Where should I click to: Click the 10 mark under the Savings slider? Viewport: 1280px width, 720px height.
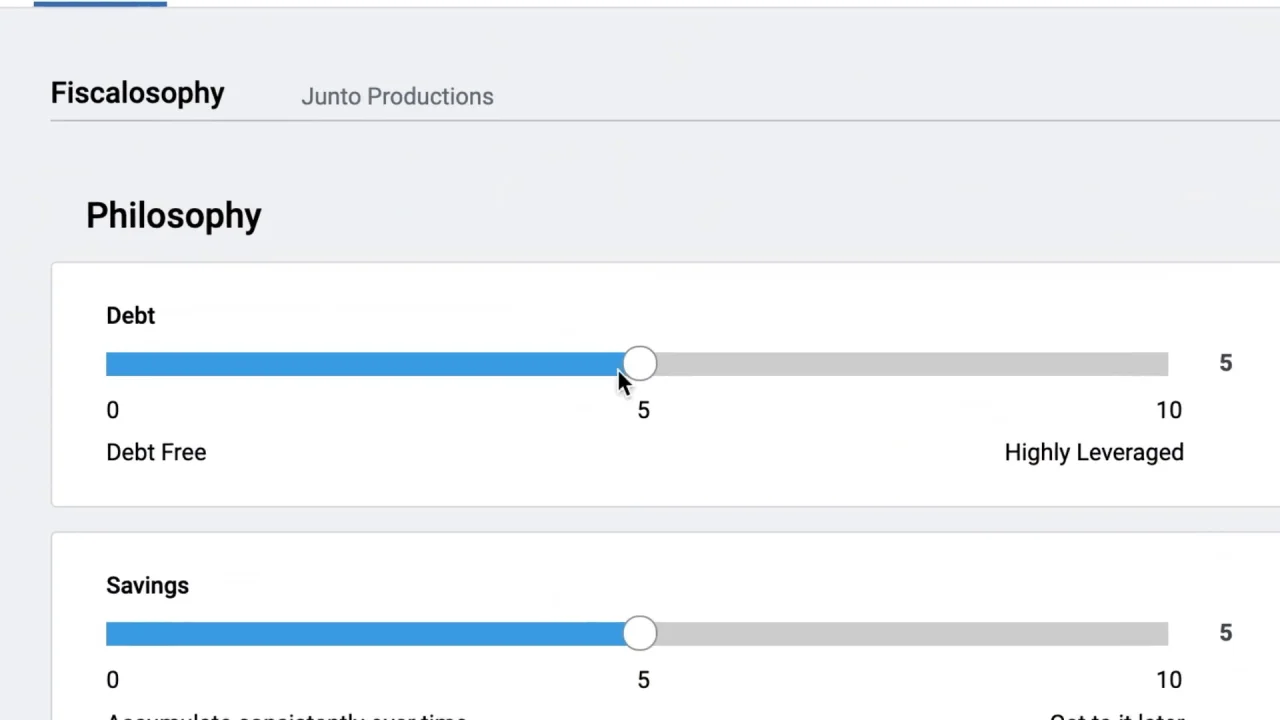[x=1168, y=680]
